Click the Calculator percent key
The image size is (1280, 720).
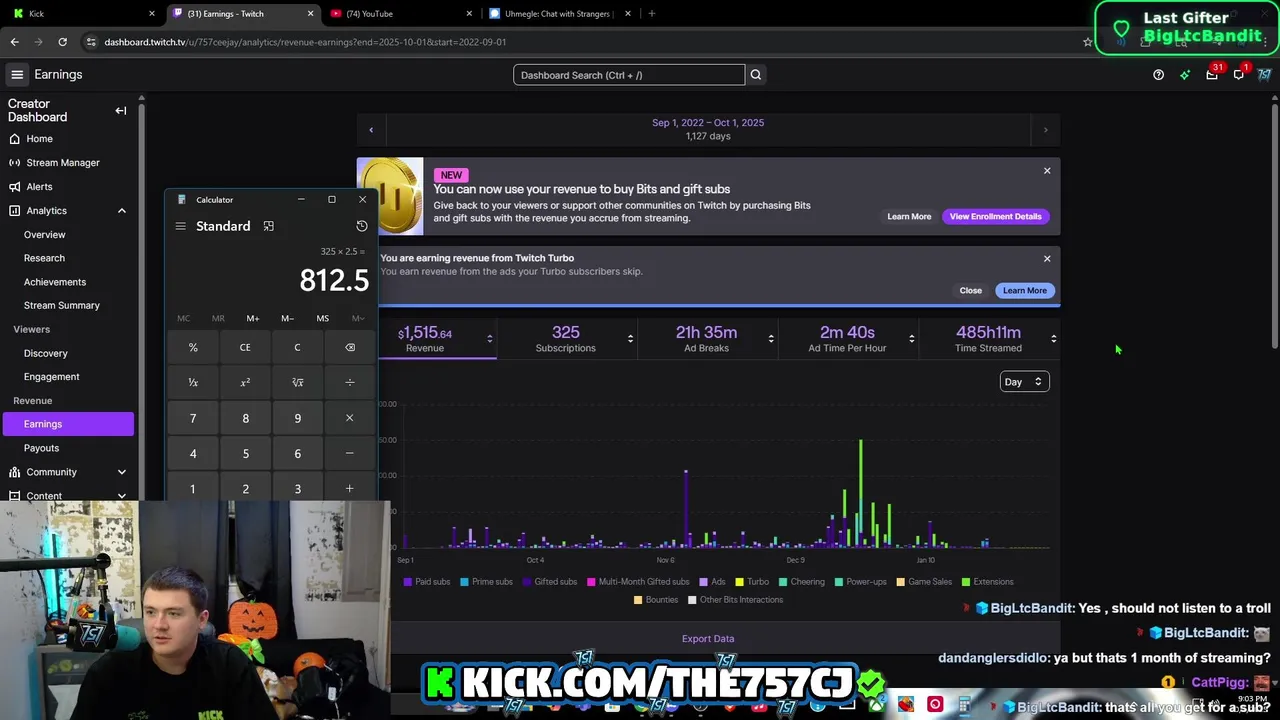(x=193, y=348)
